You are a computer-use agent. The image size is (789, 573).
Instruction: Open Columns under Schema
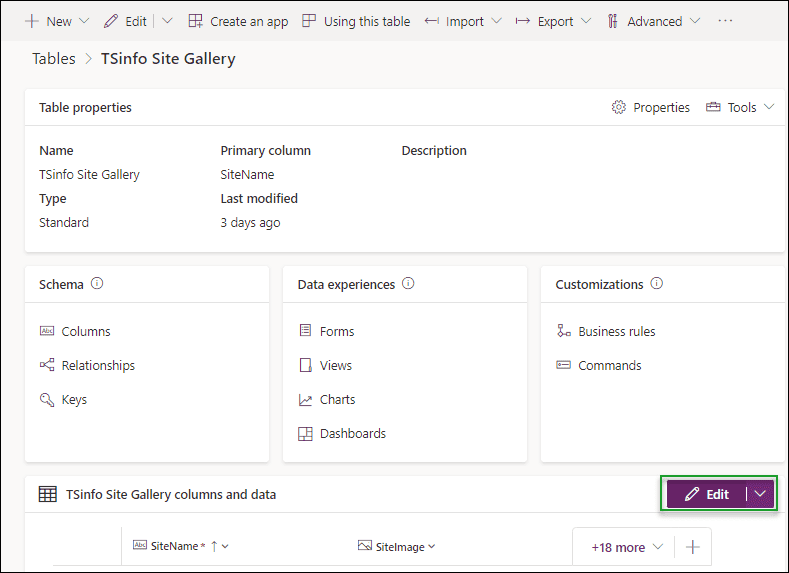point(86,332)
